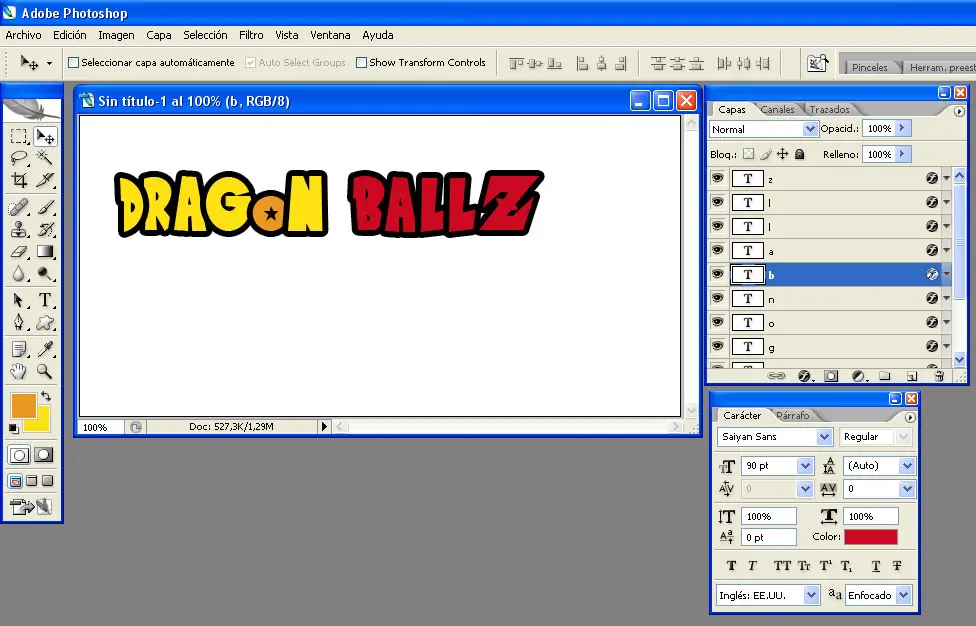Swap foreground and background colors
The height and width of the screenshot is (626, 976).
[x=46, y=396]
